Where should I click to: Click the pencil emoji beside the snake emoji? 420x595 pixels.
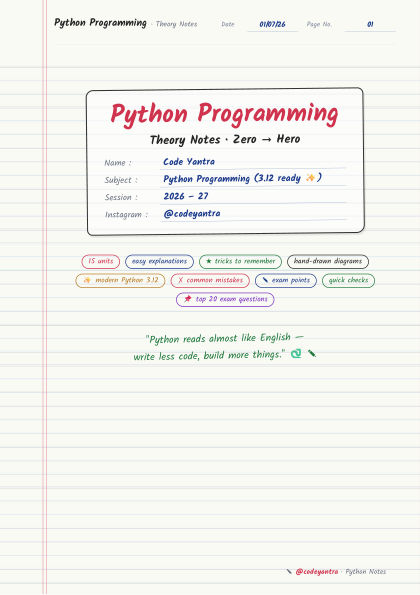[312, 353]
